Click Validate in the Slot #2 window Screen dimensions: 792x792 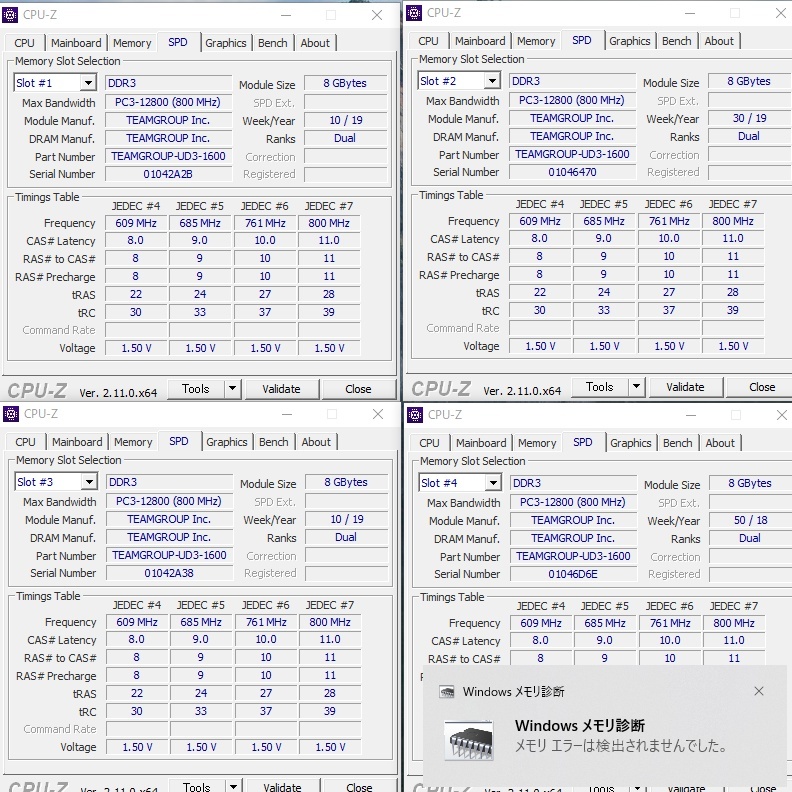[x=685, y=386]
